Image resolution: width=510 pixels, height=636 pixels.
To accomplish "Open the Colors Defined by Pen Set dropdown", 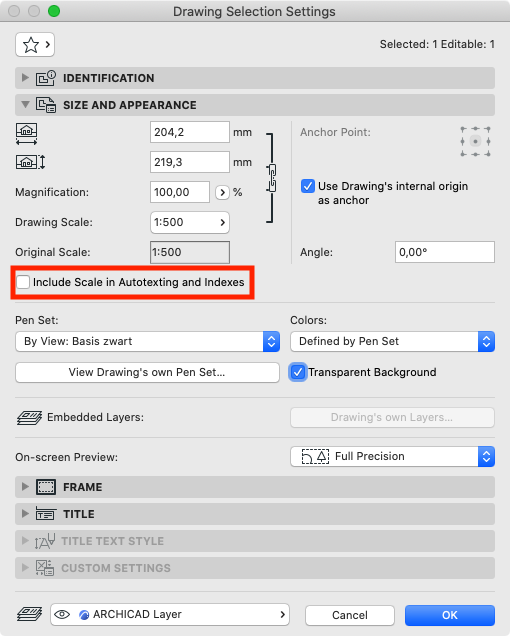I will pyautogui.click(x=392, y=342).
